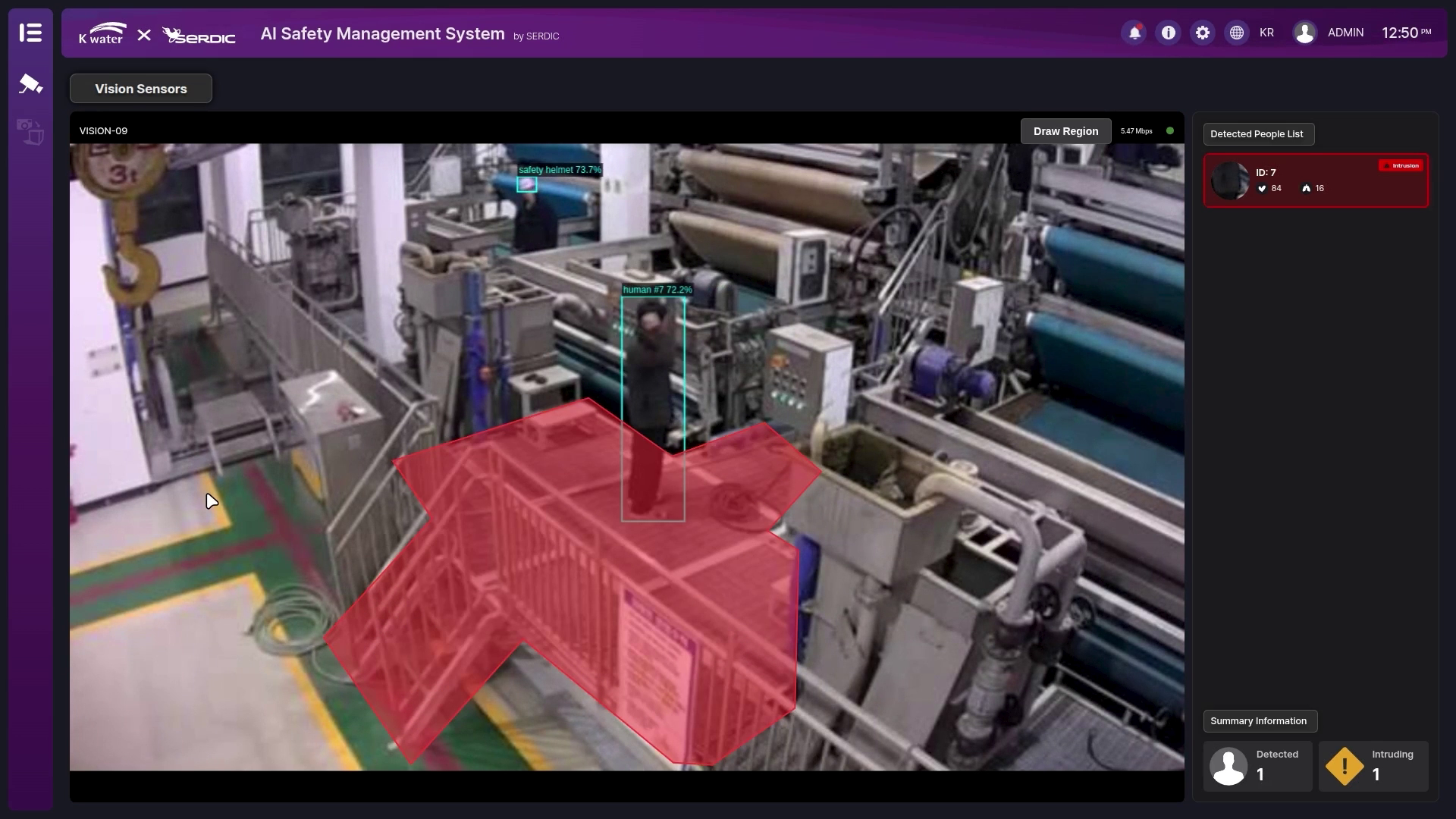Click the lungs respiration icon

pyautogui.click(x=1306, y=189)
